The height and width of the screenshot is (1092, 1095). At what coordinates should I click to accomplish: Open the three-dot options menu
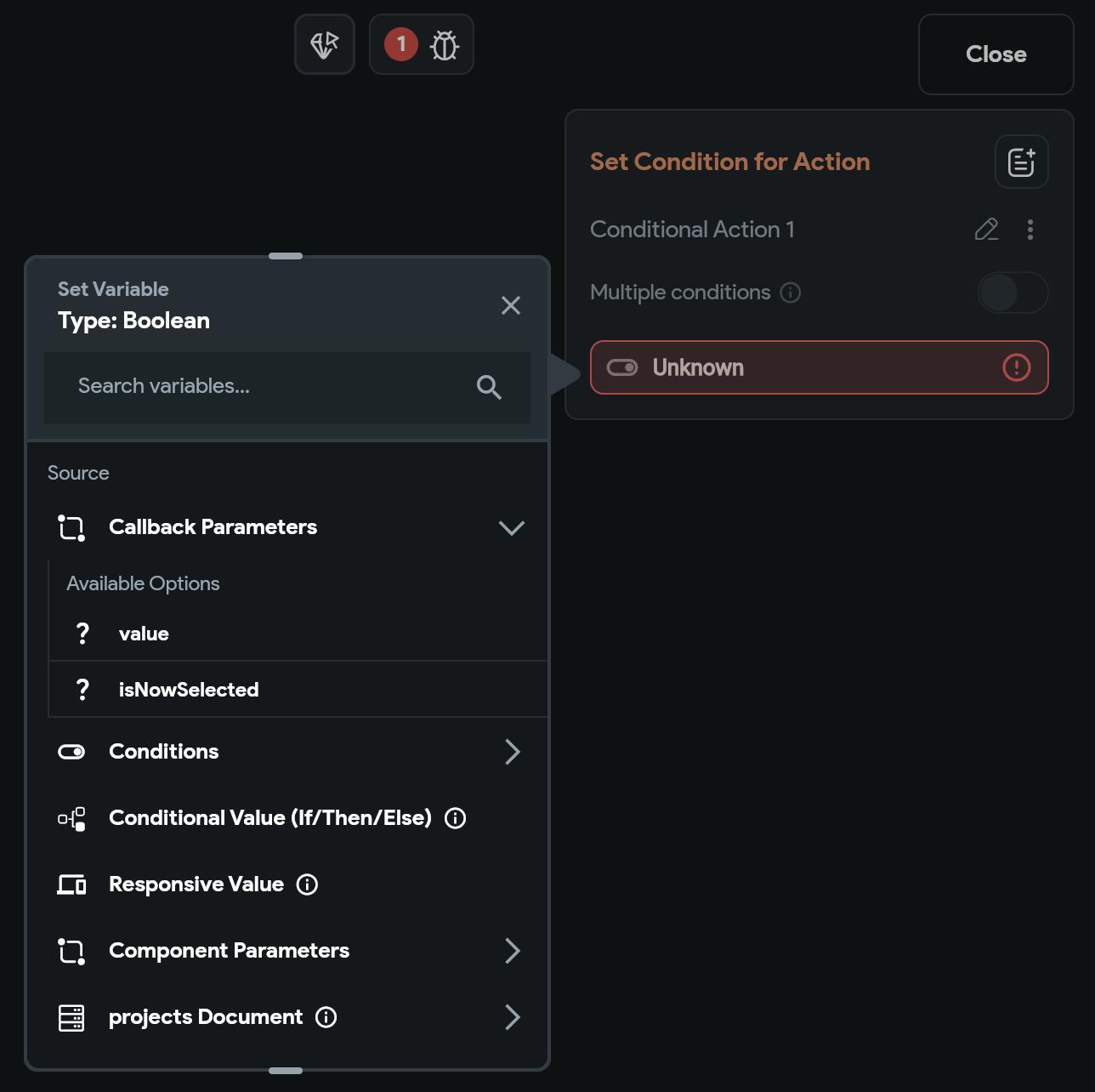click(x=1030, y=230)
